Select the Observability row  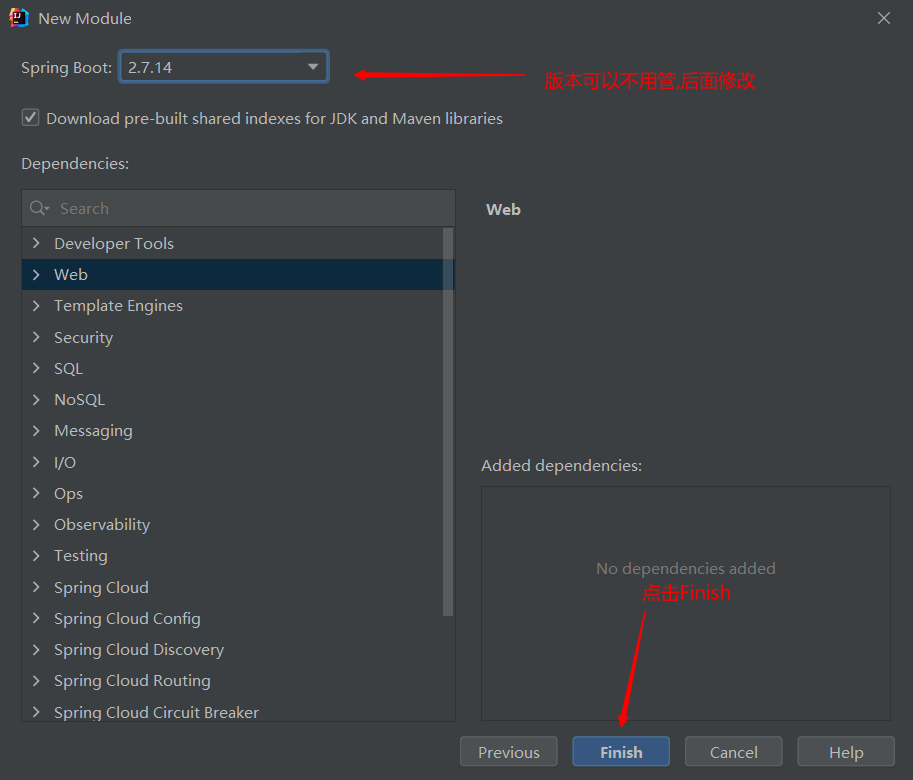(232, 524)
